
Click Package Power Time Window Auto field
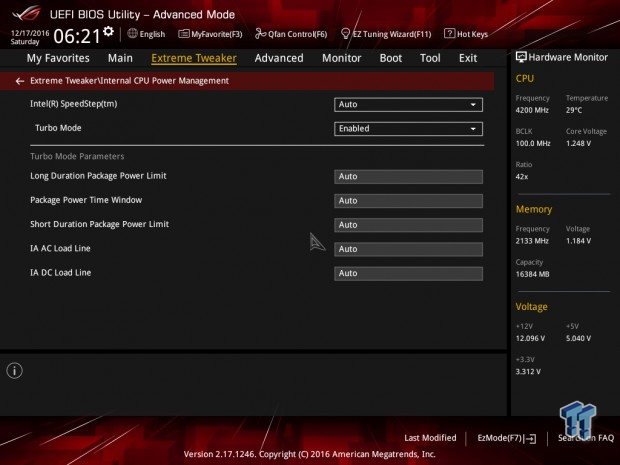coord(408,201)
